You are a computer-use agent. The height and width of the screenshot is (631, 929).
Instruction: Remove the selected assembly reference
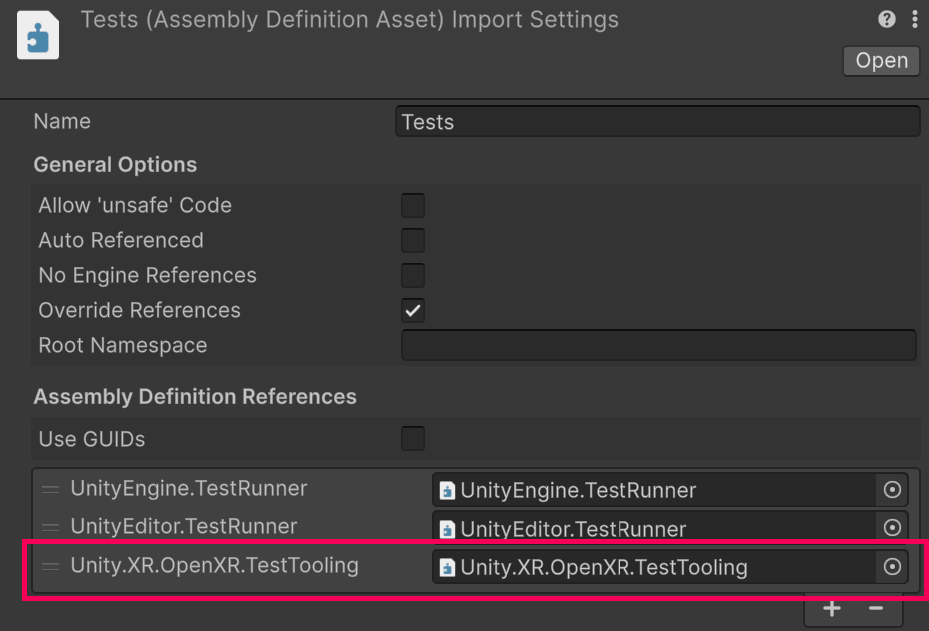[x=876, y=608]
